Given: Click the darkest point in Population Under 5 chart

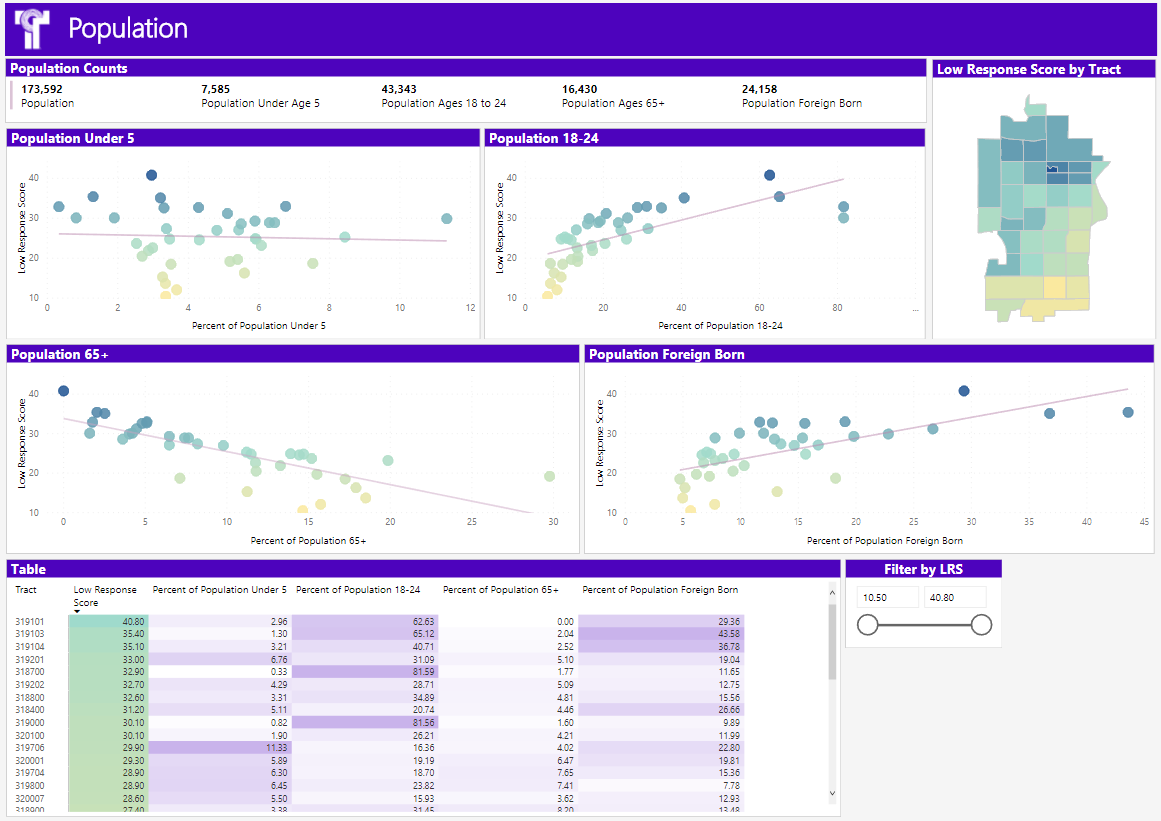Looking at the screenshot, I should (151, 175).
